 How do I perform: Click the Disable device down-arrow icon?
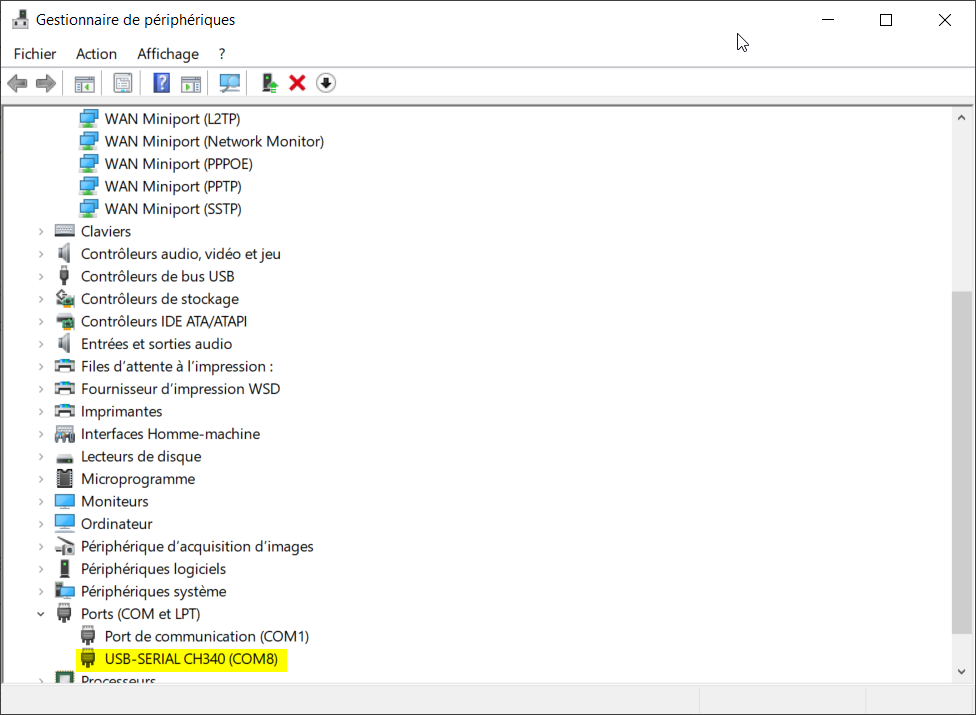point(326,83)
